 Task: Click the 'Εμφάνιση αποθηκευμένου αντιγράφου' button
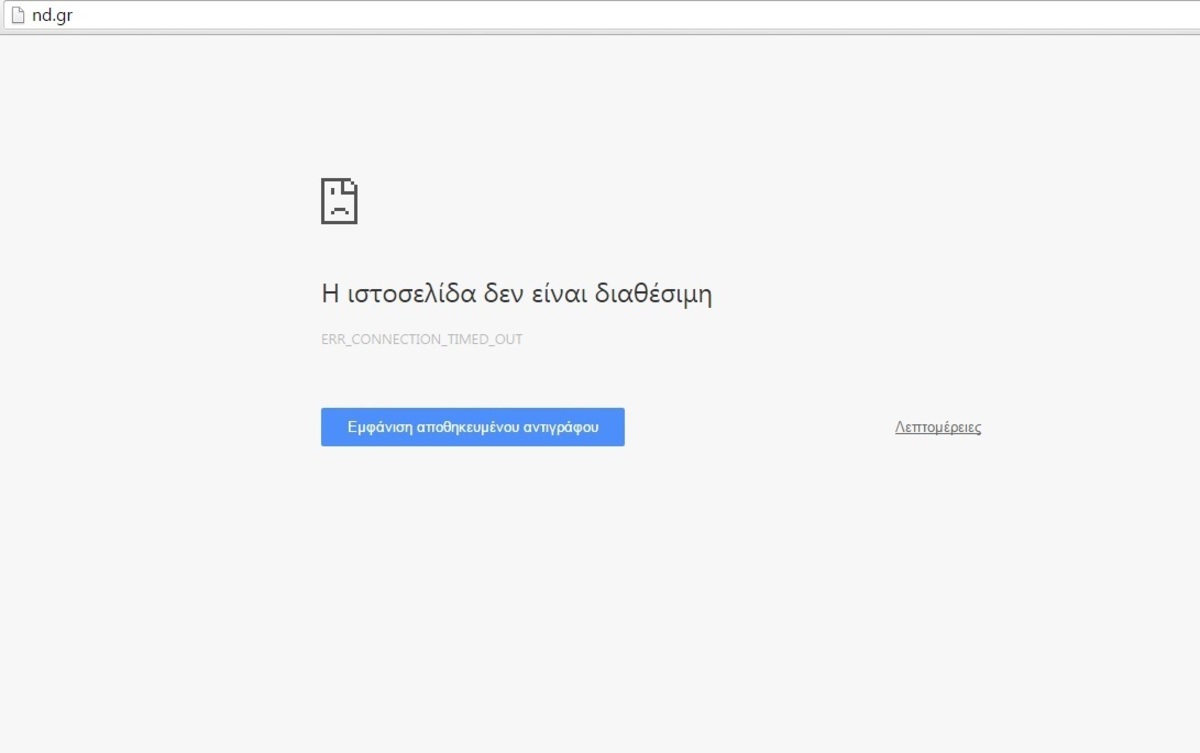click(473, 427)
